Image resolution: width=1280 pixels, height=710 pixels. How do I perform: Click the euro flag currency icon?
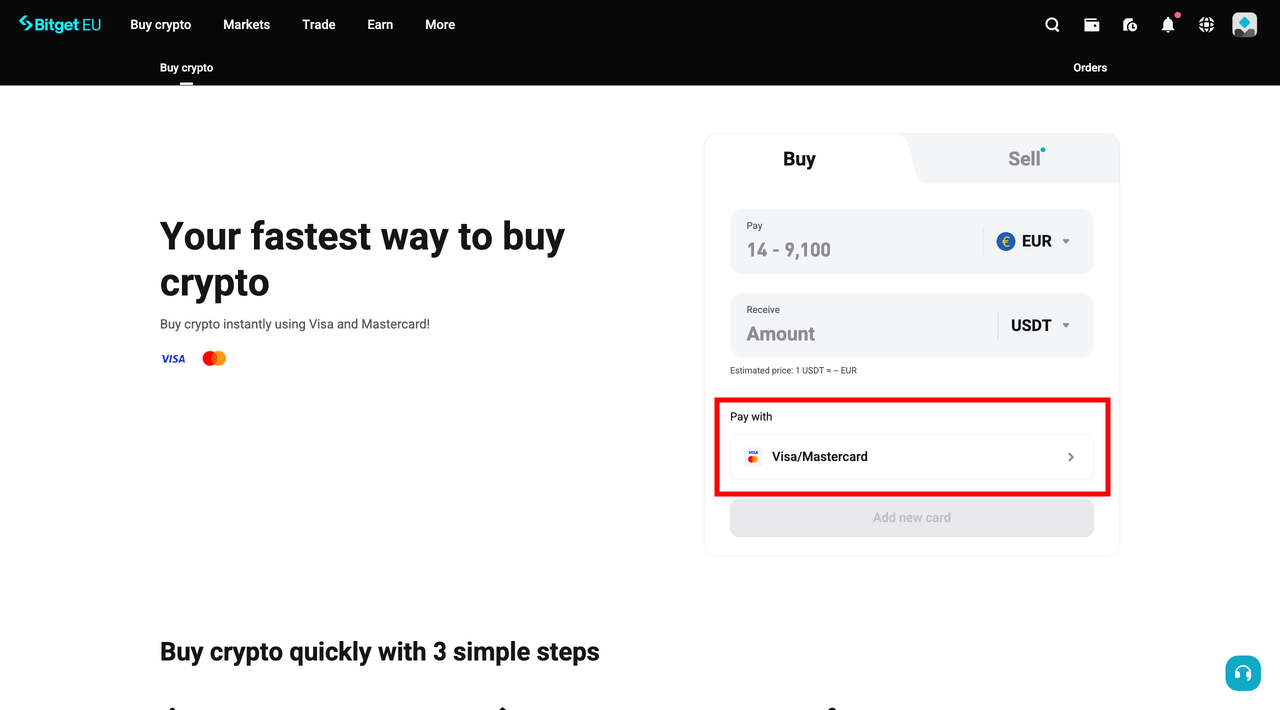click(1006, 241)
